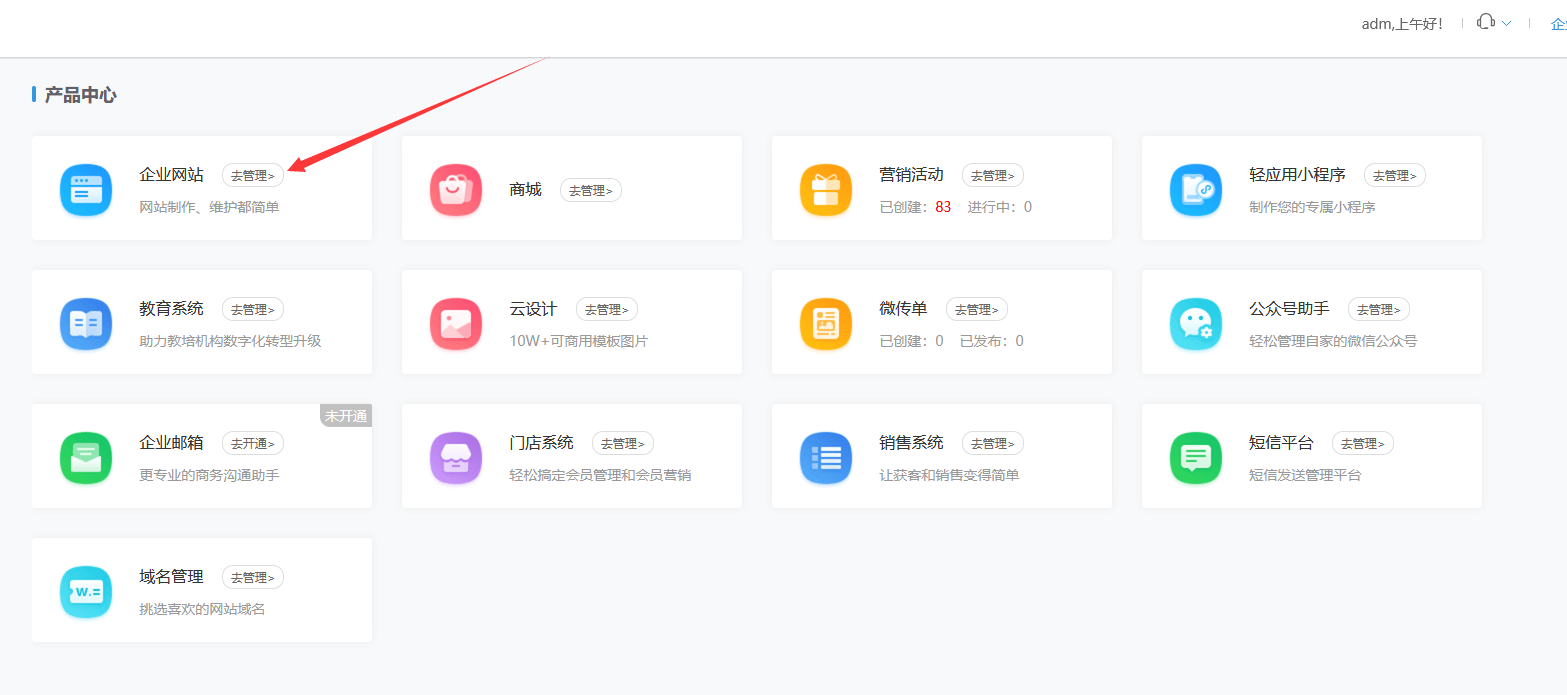Image resolution: width=1567 pixels, height=695 pixels.
Task: Click 轻松管理自家的微信公众号 description text
Action: click(1333, 341)
